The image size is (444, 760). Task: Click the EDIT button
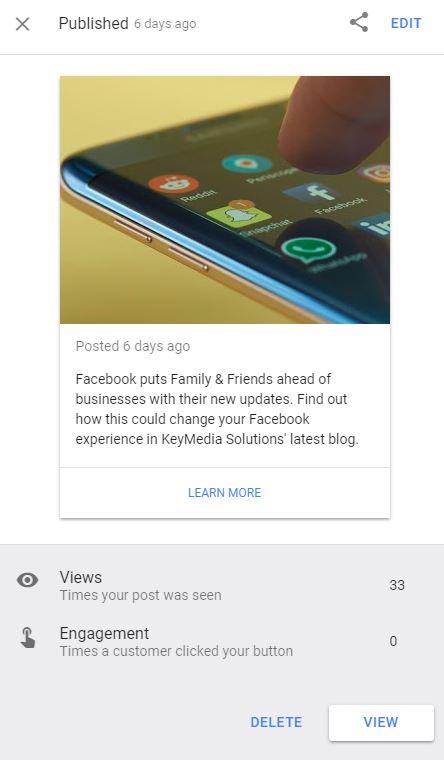coord(406,23)
